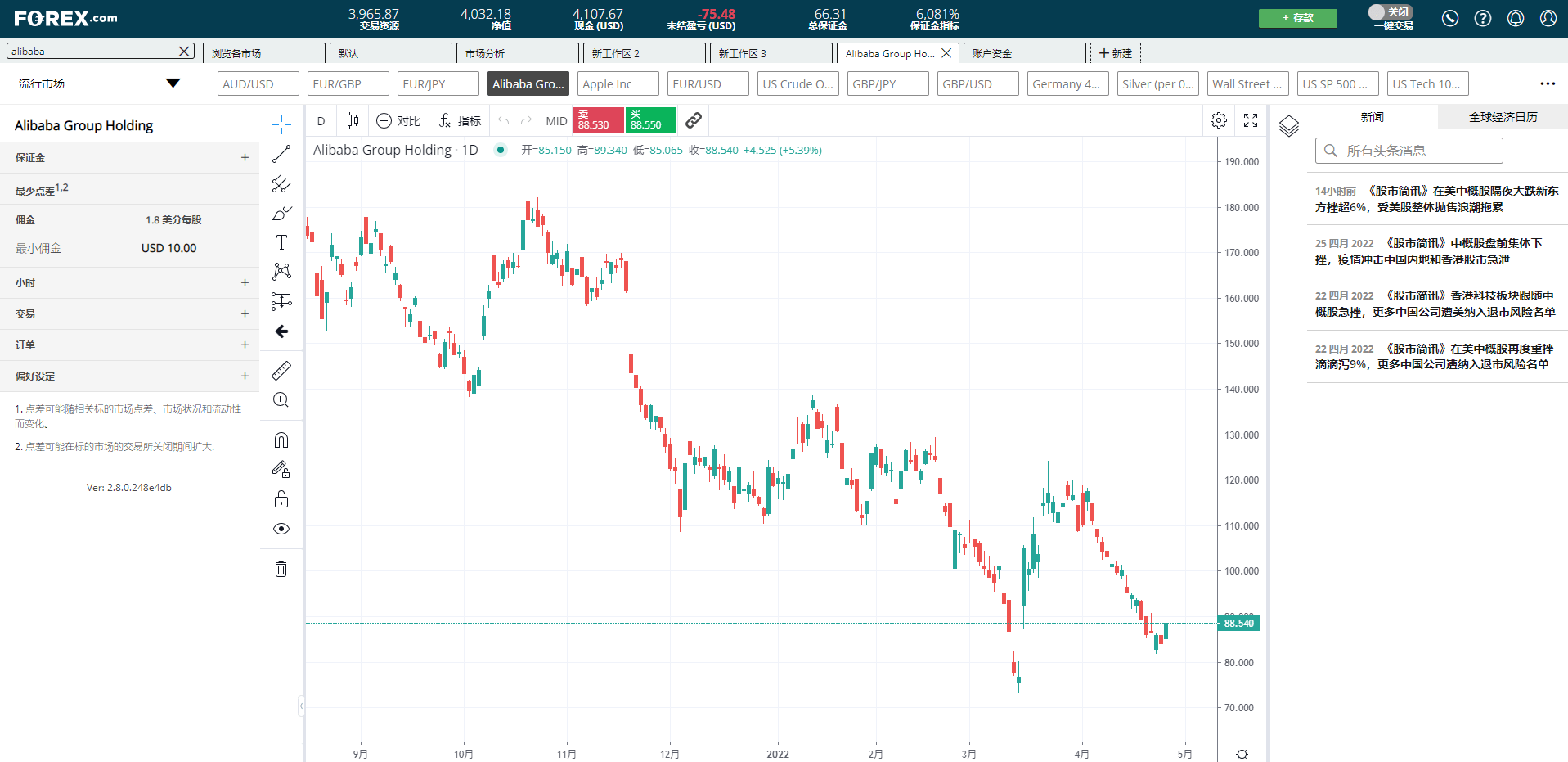The width and height of the screenshot is (1568, 762).
Task: Open the user account profile icon
Action: click(1548, 18)
